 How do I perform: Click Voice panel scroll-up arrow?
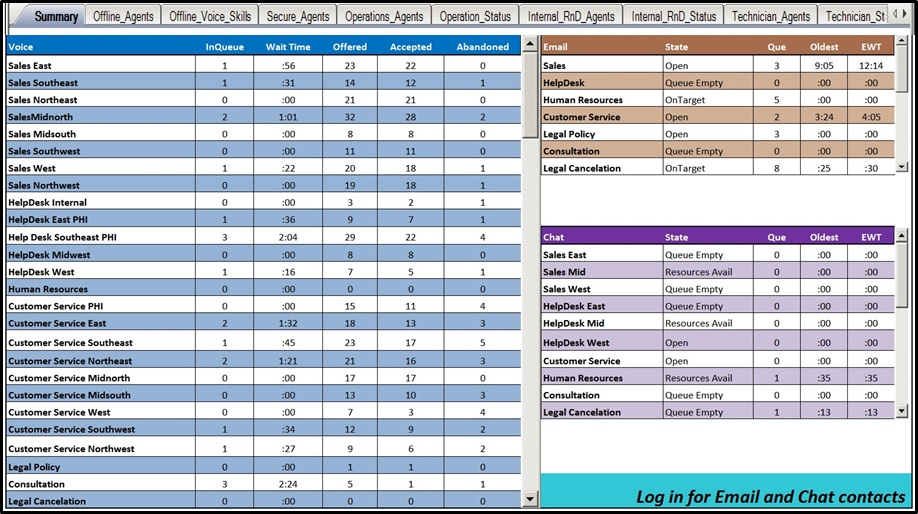[530, 43]
